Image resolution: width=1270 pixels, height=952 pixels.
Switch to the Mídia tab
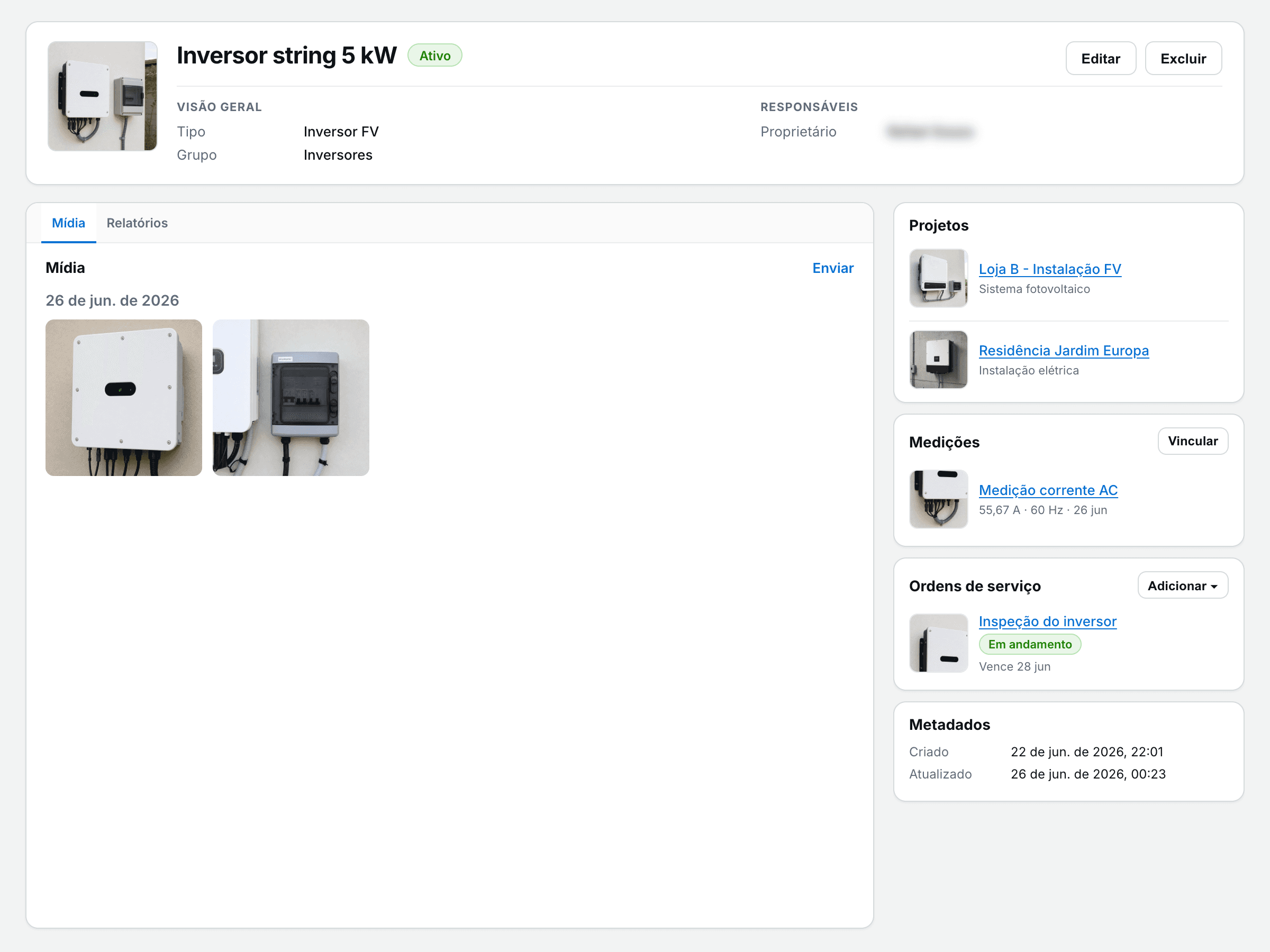pos(68,223)
